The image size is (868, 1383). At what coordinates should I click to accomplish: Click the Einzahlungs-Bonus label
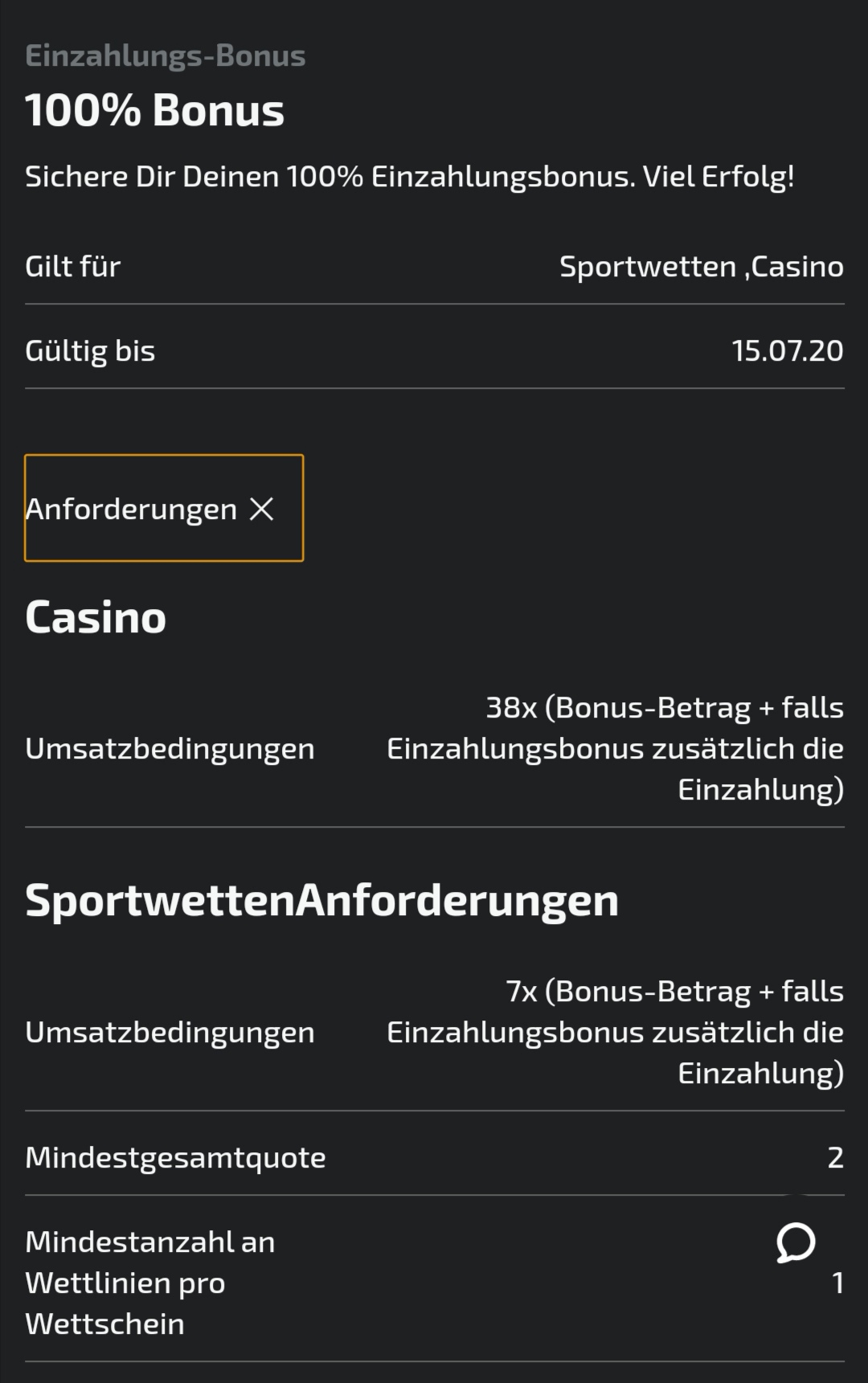(166, 55)
